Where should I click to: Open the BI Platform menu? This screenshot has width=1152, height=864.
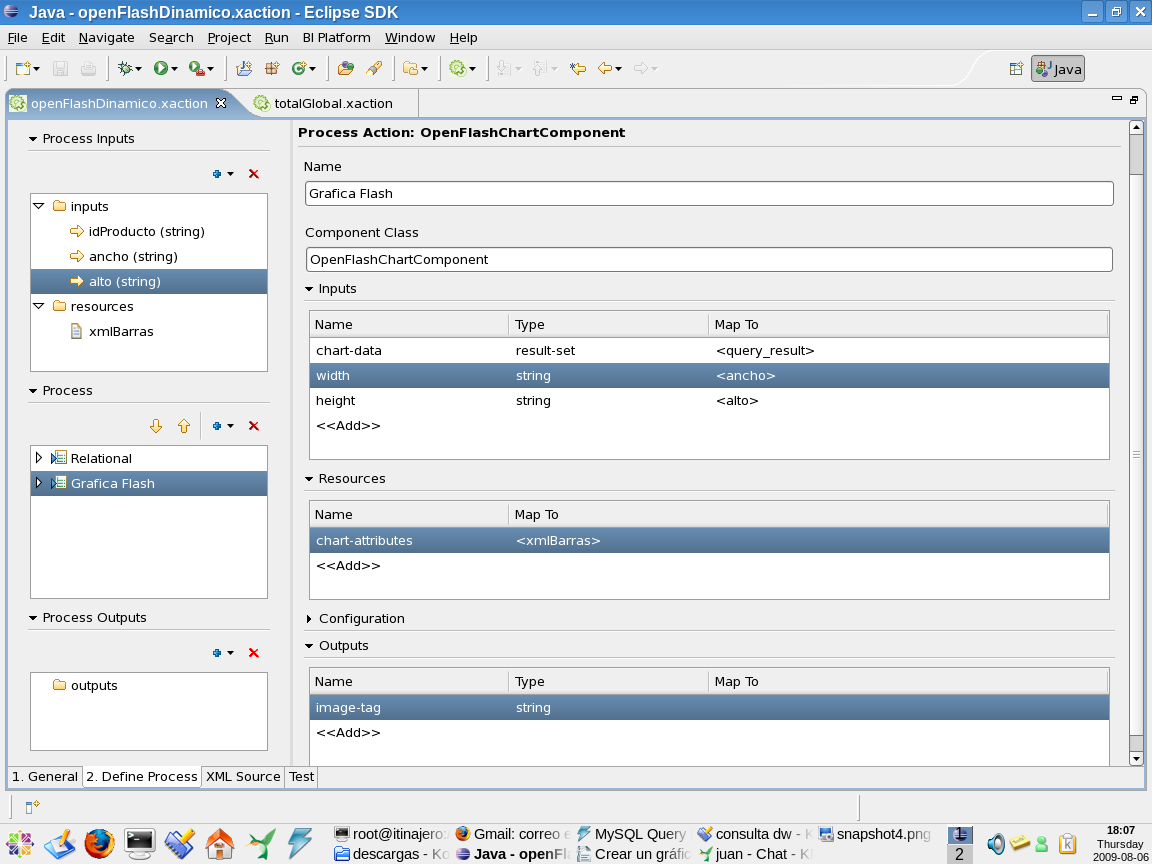pyautogui.click(x=336, y=37)
